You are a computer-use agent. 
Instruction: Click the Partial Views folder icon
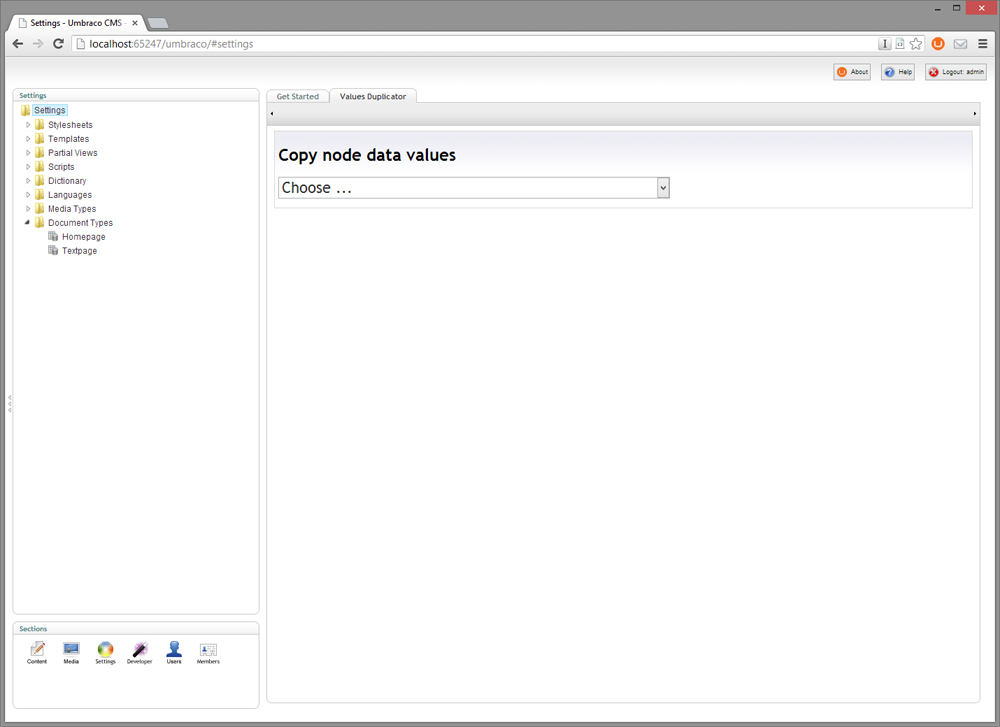[x=40, y=153]
